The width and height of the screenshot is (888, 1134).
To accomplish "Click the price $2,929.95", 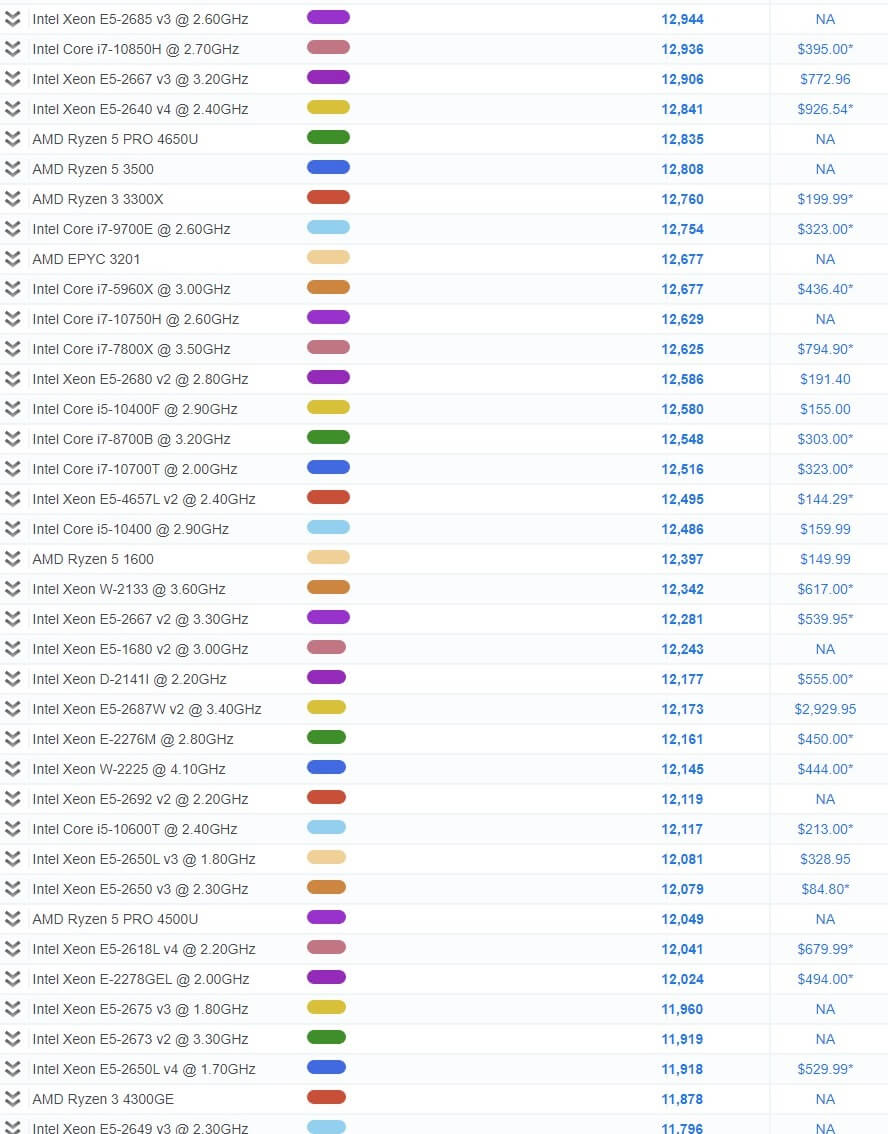I will click(825, 709).
